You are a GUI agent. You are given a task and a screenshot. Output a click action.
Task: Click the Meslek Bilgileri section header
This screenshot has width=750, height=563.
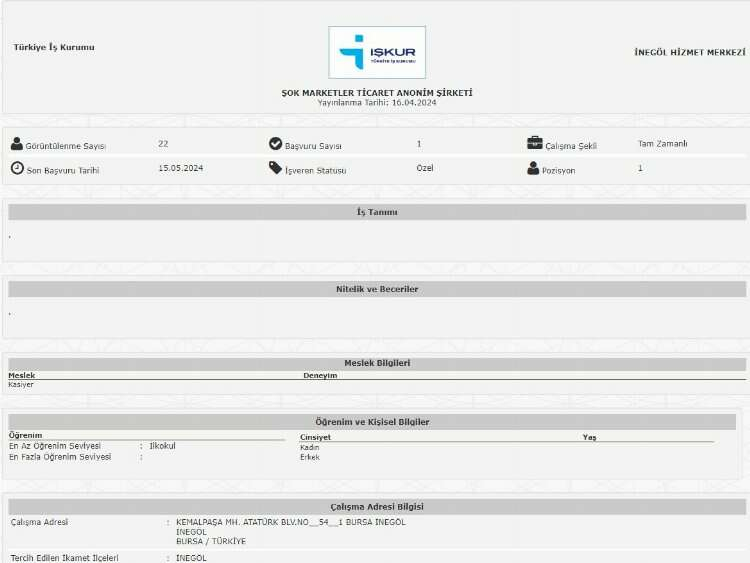tap(377, 363)
